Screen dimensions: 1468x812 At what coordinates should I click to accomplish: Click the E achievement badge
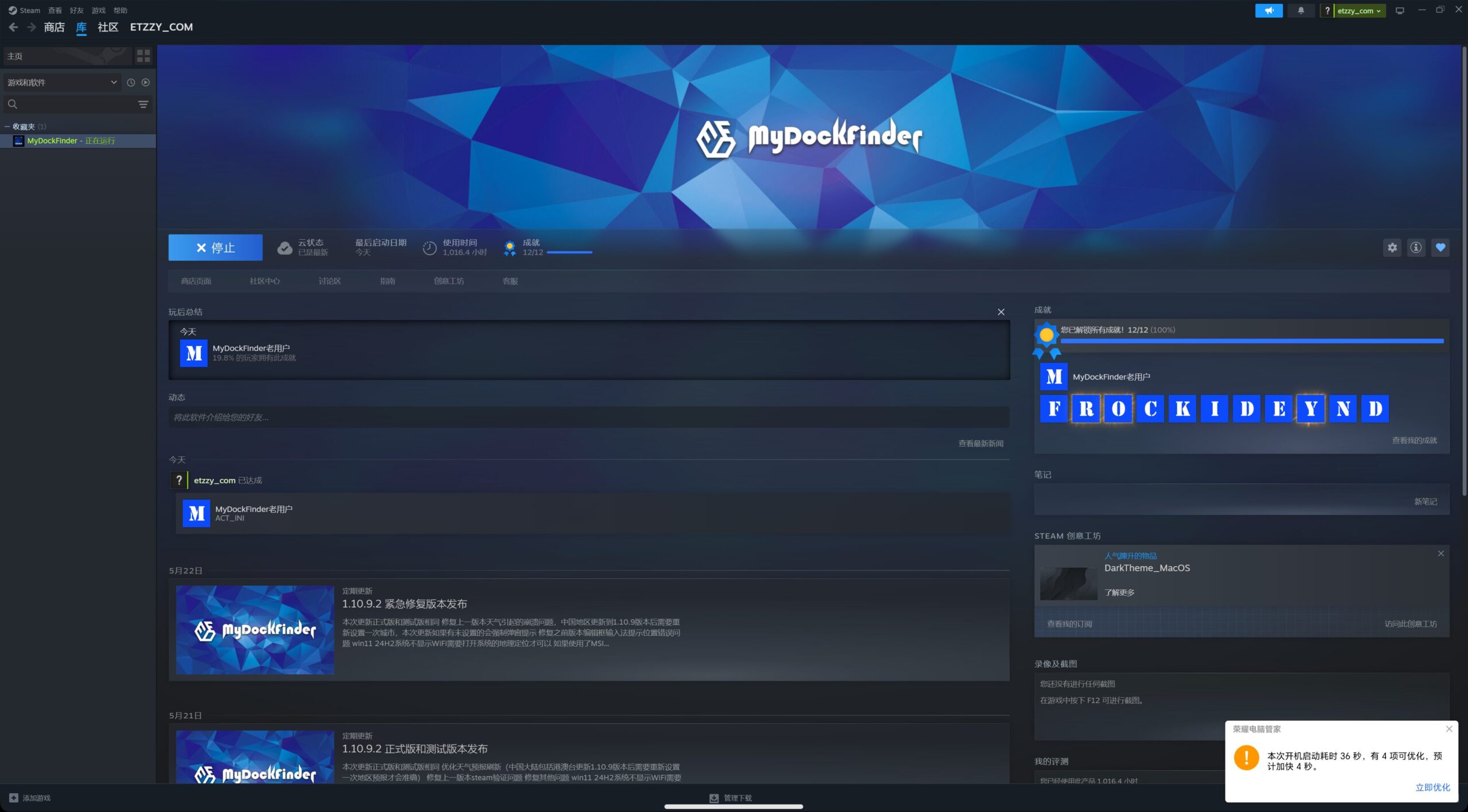tap(1279, 408)
